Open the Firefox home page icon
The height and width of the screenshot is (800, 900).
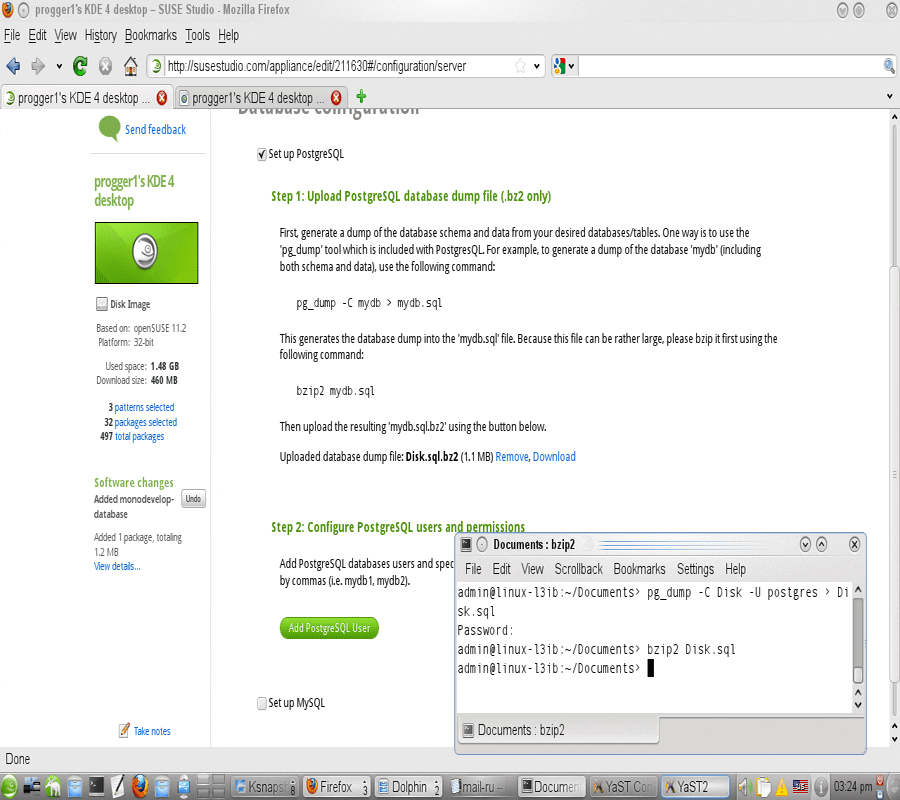(130, 67)
